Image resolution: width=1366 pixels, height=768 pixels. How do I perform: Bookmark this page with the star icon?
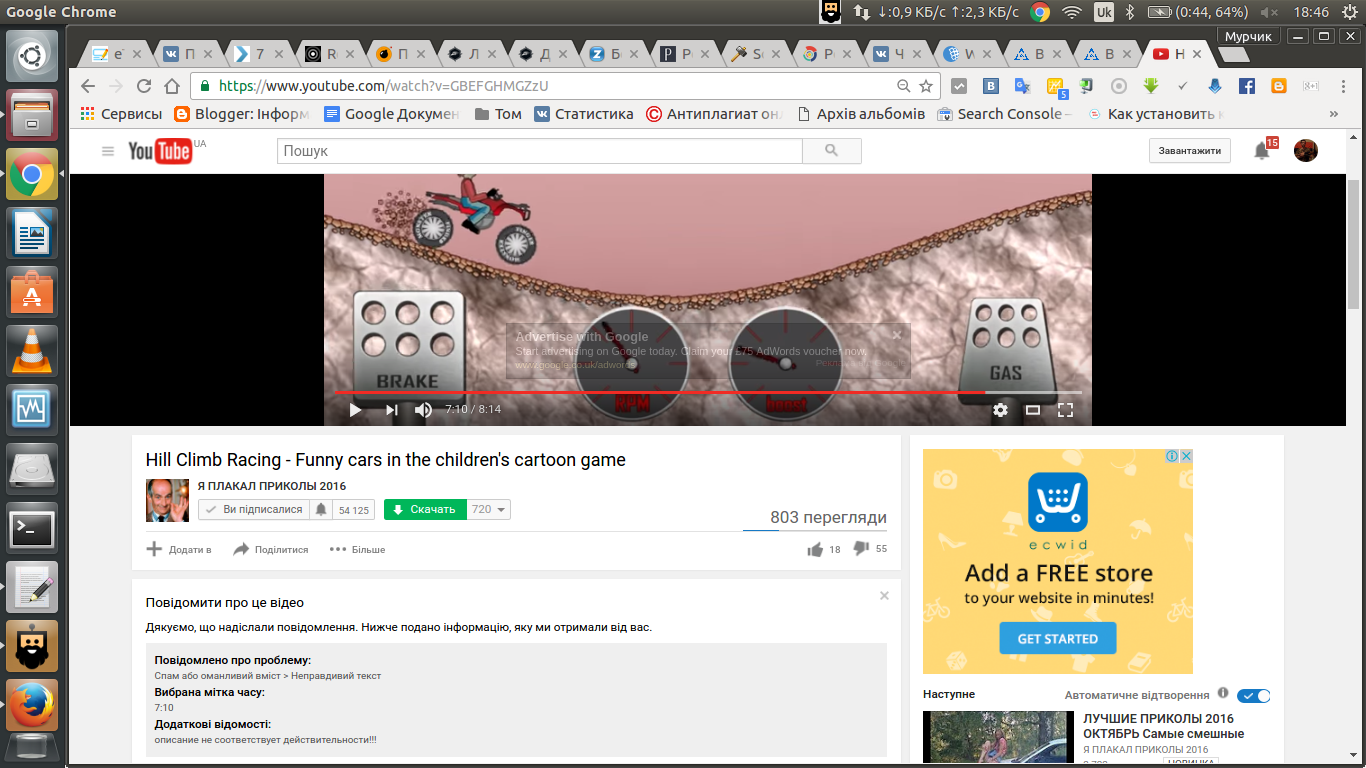pos(926,86)
